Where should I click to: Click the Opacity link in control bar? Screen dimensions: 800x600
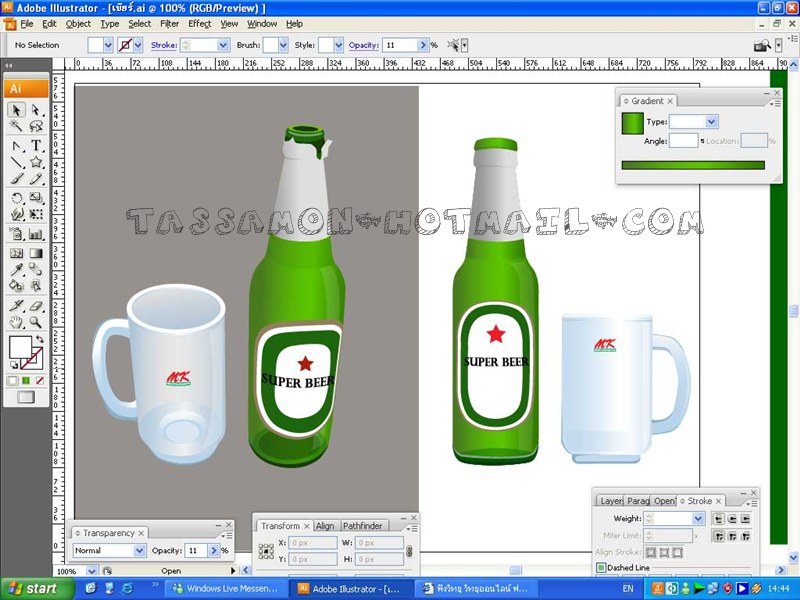[363, 45]
